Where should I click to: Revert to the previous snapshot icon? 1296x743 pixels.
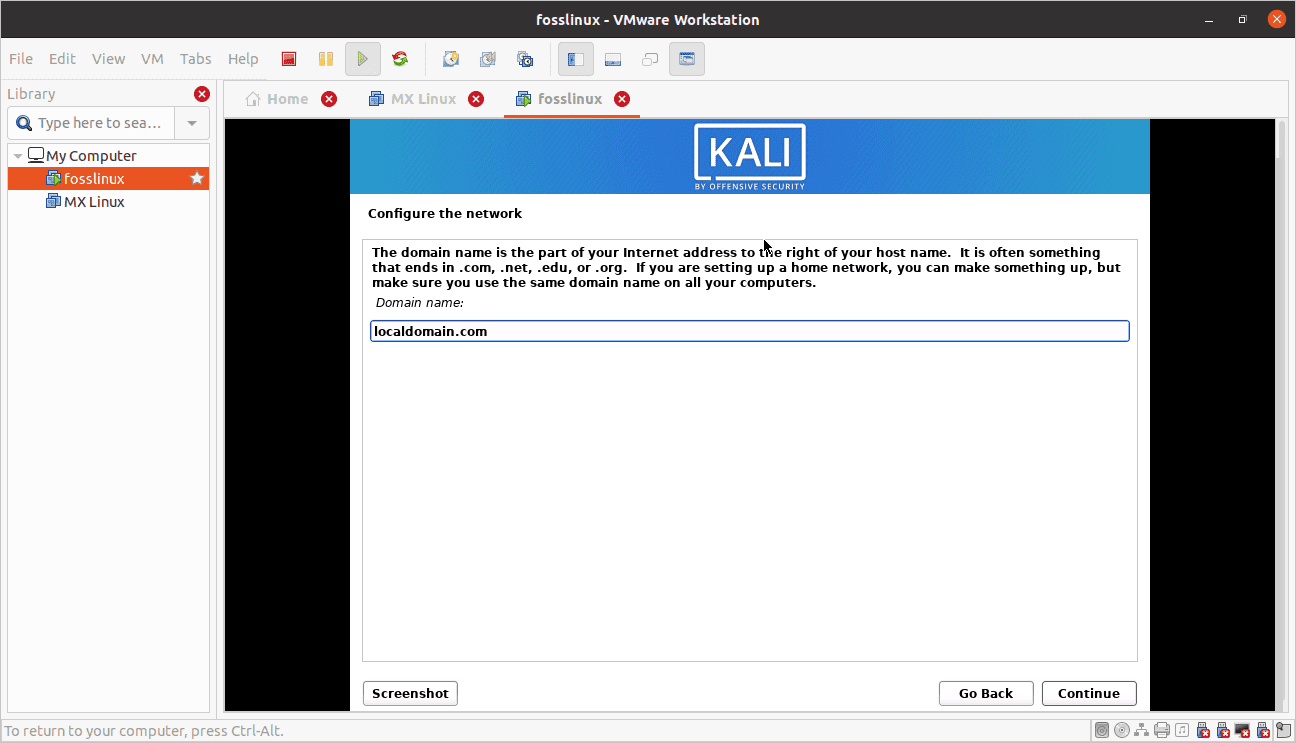(488, 59)
